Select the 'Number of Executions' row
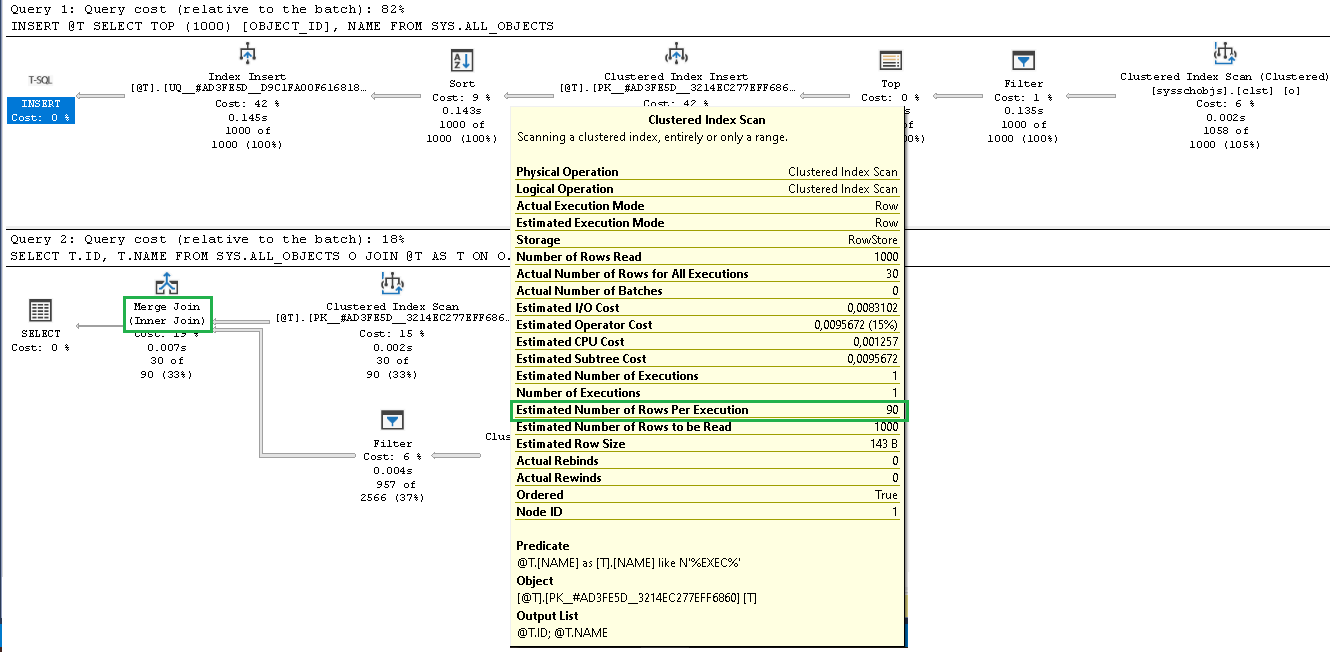This screenshot has width=1330, height=652. pyautogui.click(x=707, y=393)
